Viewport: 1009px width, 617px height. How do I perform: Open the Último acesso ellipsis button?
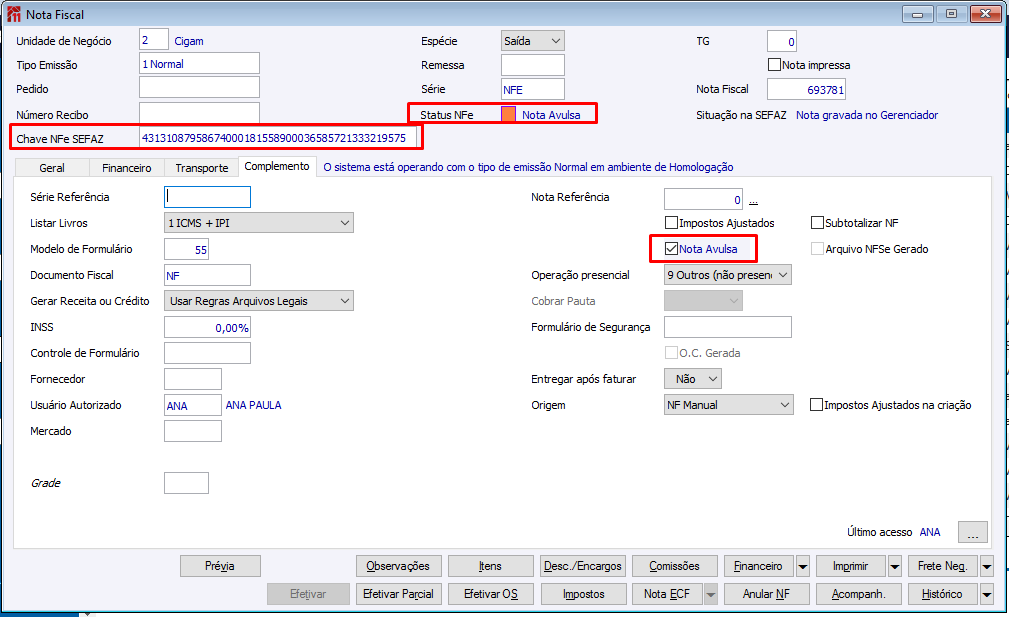tap(972, 532)
